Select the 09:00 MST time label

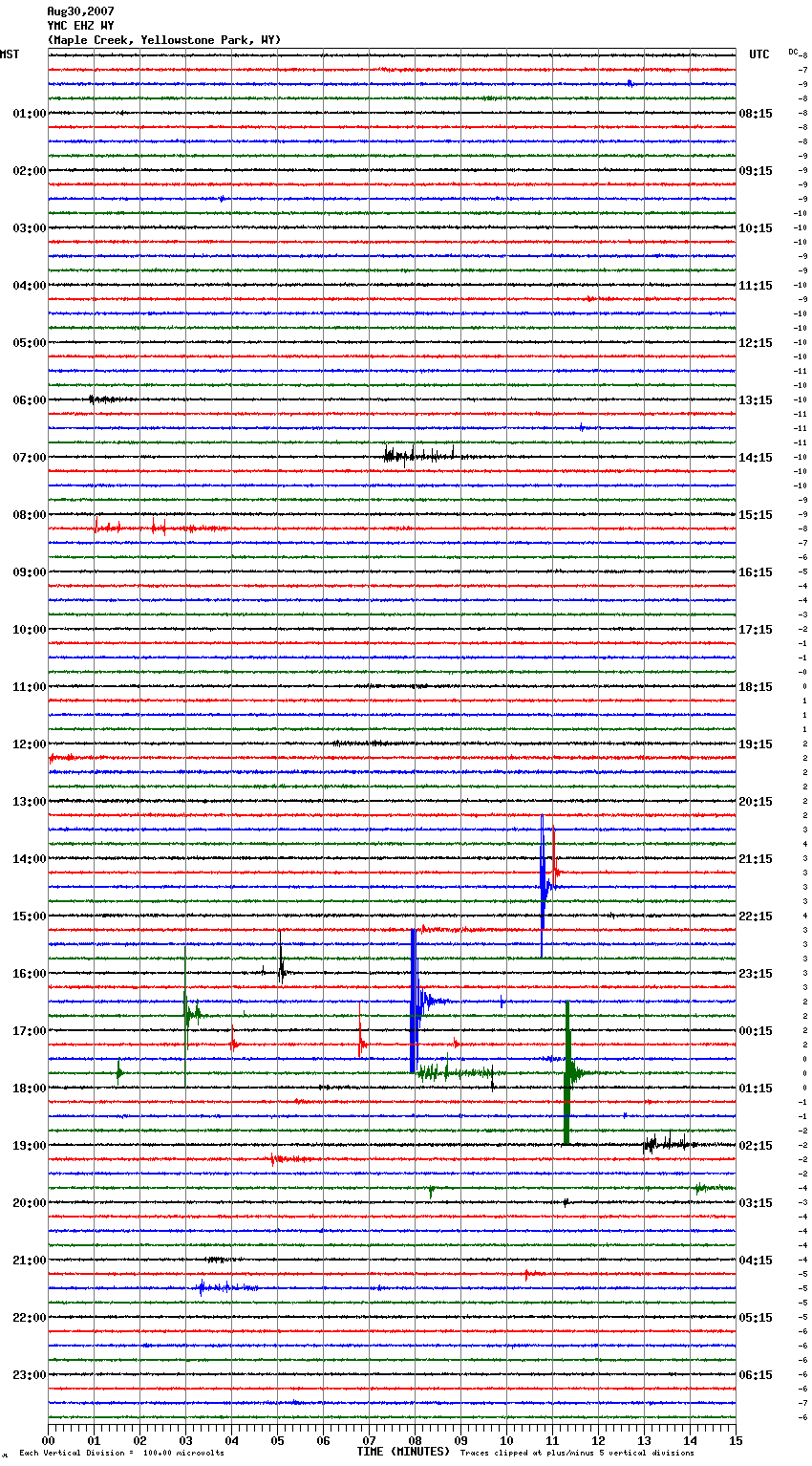pyautogui.click(x=30, y=572)
